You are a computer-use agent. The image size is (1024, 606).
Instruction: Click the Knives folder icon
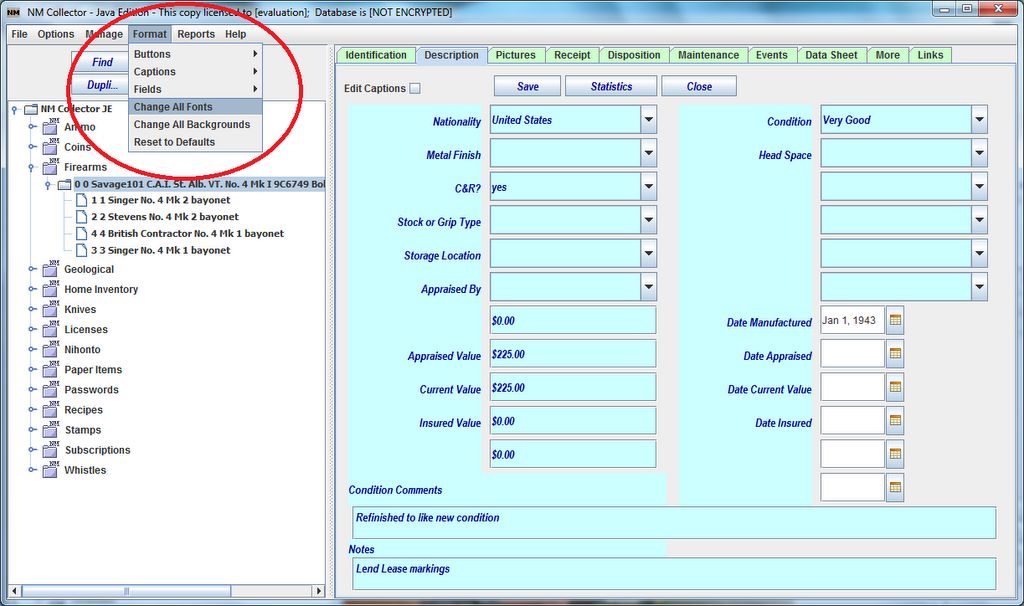tap(50, 309)
